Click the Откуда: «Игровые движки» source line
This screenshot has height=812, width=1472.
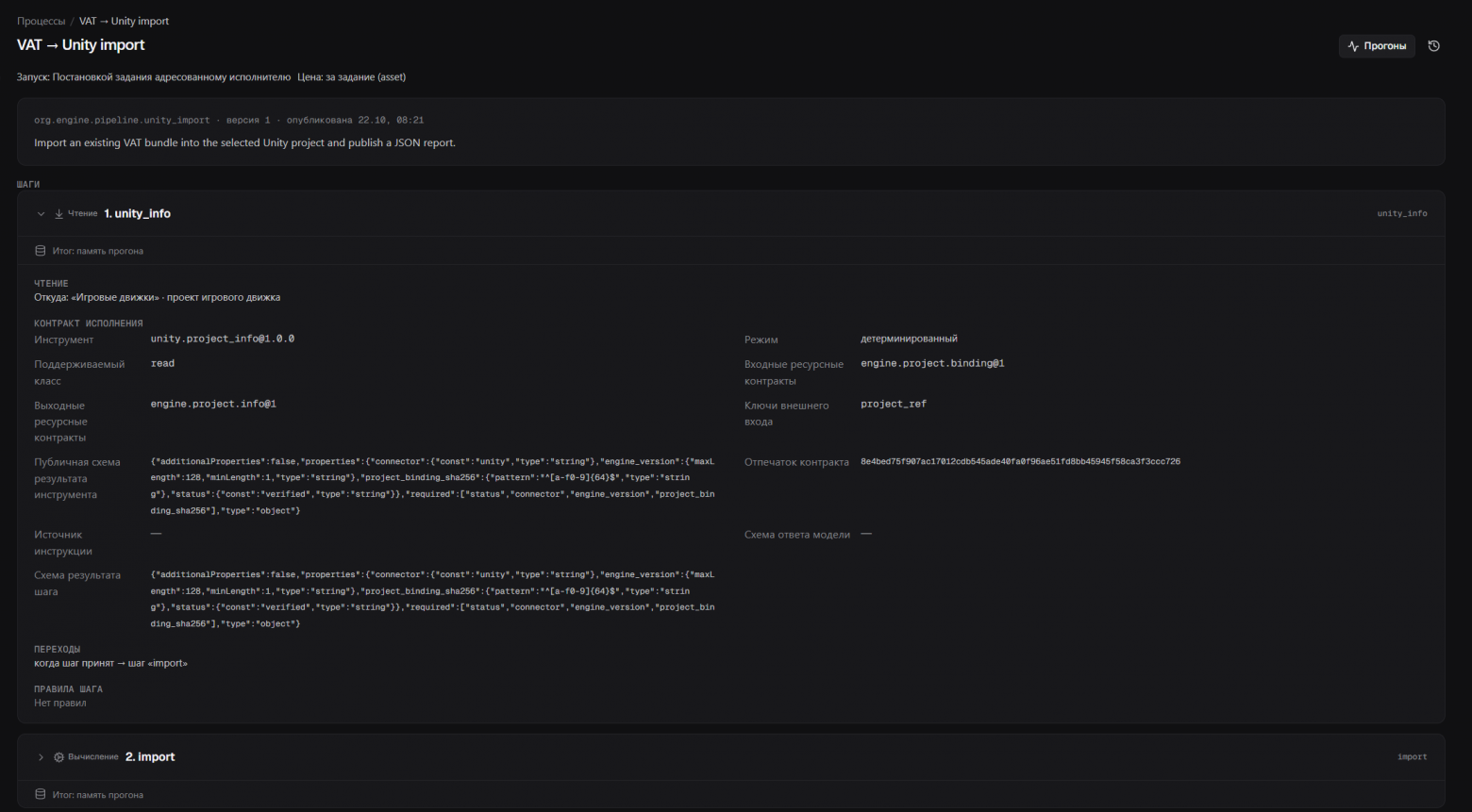157,298
